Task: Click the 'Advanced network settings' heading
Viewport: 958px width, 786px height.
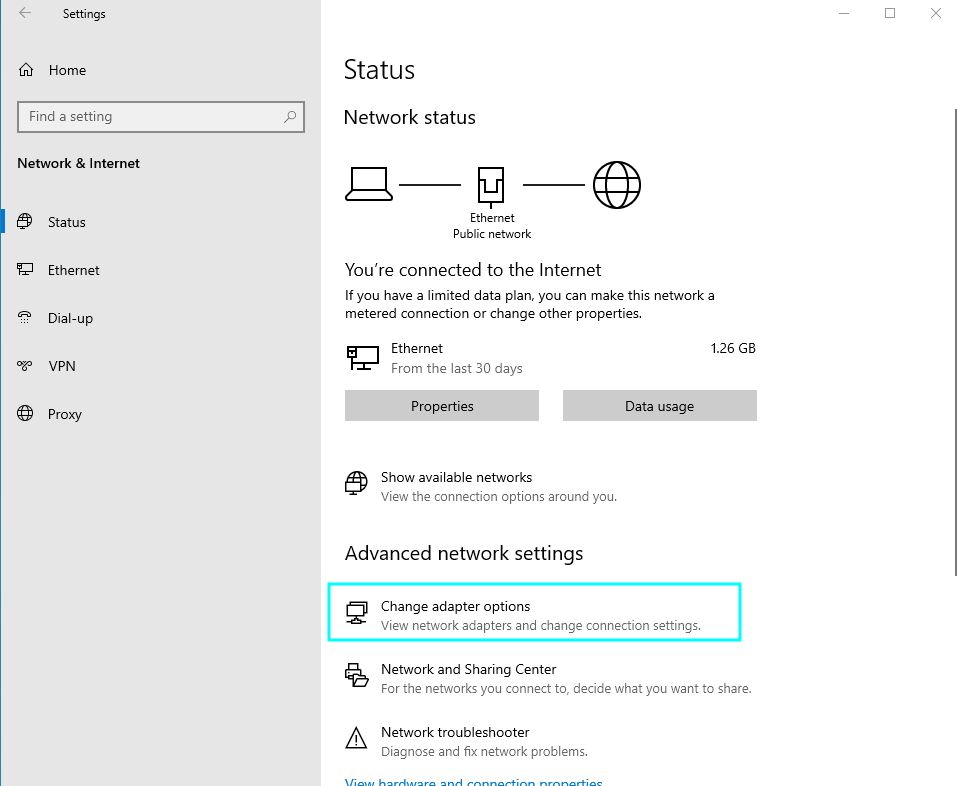Action: (464, 553)
